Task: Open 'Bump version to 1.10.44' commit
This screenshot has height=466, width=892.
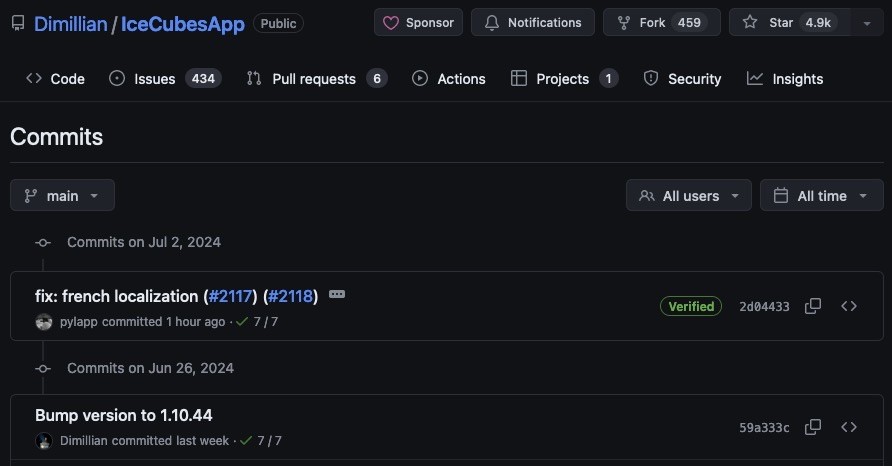Action: [x=123, y=415]
